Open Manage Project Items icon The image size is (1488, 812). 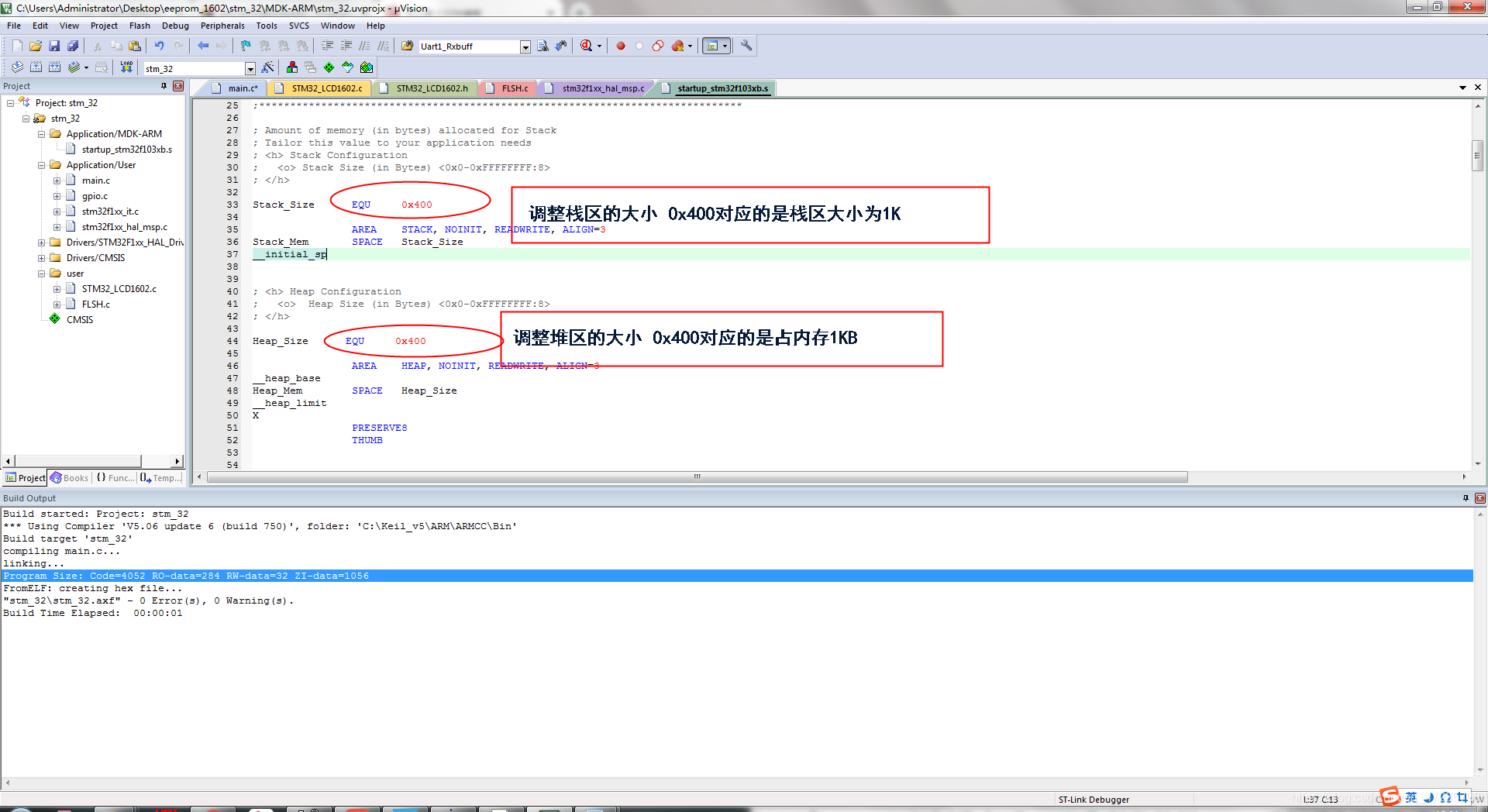(x=291, y=67)
